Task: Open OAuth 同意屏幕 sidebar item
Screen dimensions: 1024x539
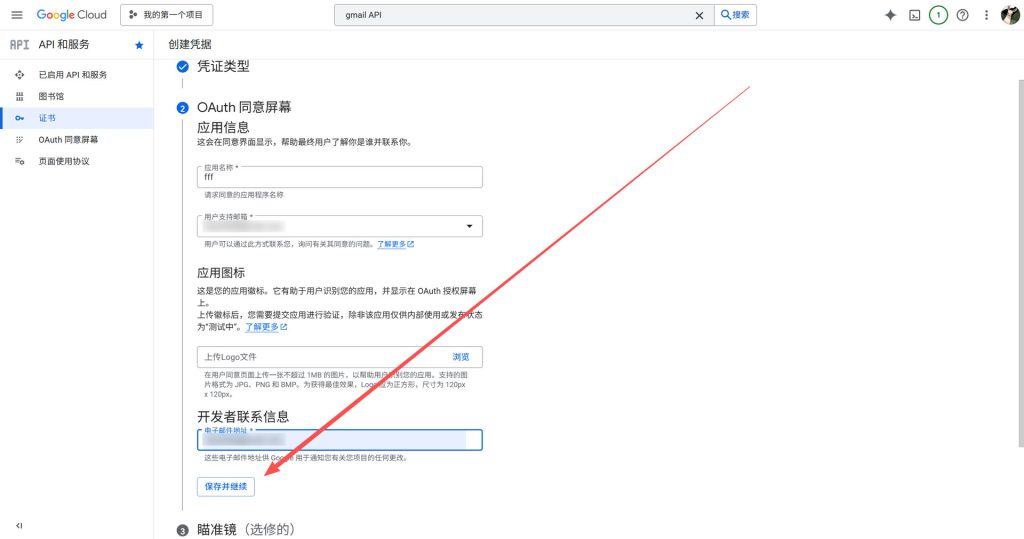Action: 68,140
